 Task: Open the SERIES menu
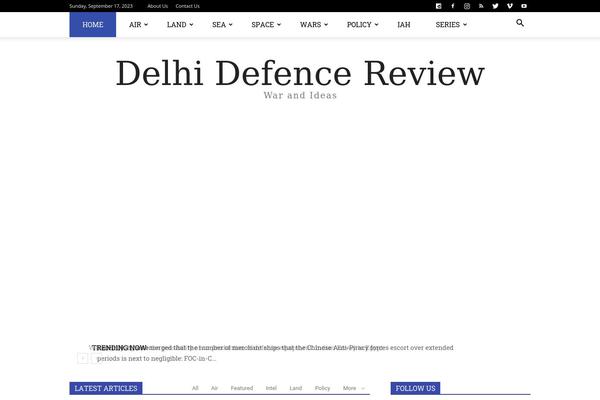pos(451,24)
